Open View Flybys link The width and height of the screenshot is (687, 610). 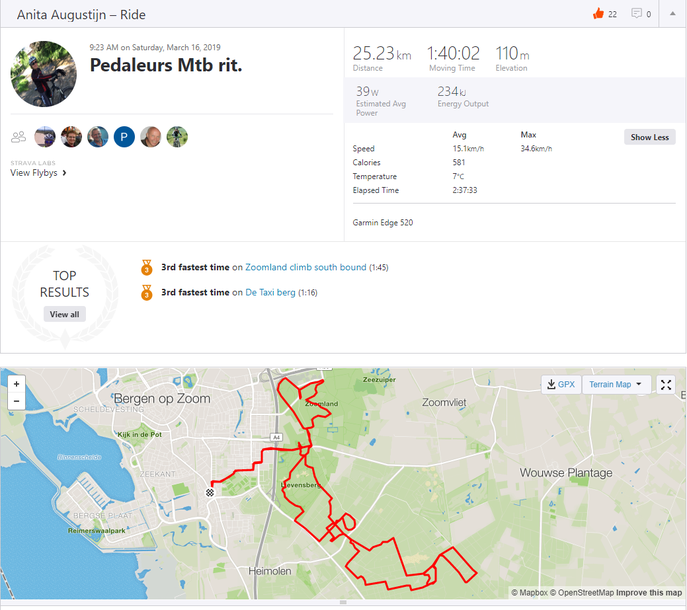point(38,173)
